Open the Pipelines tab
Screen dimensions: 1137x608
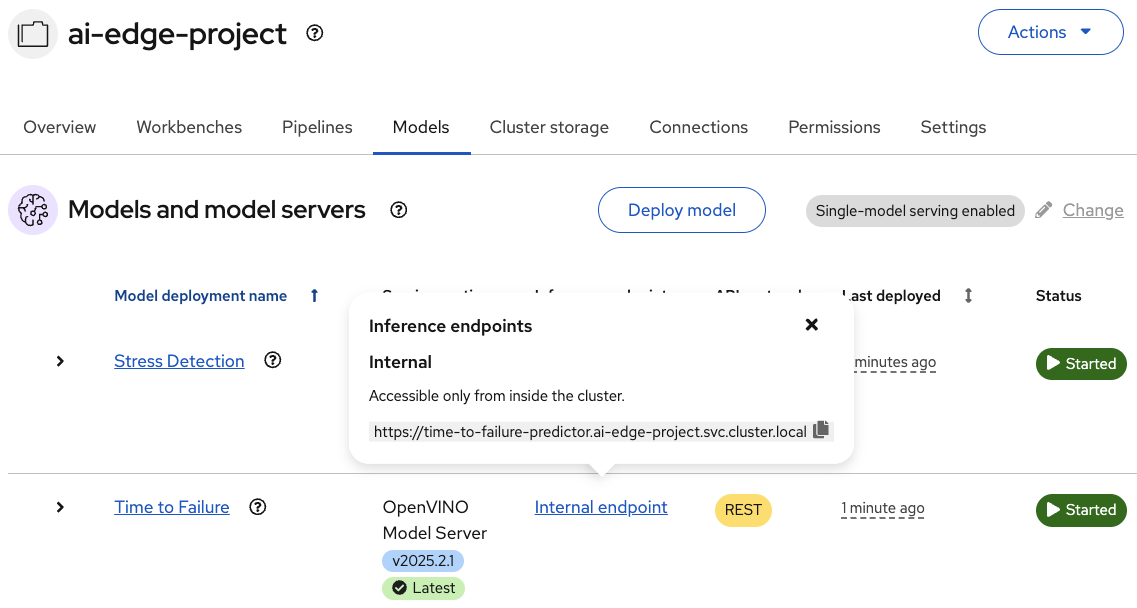[x=317, y=127]
